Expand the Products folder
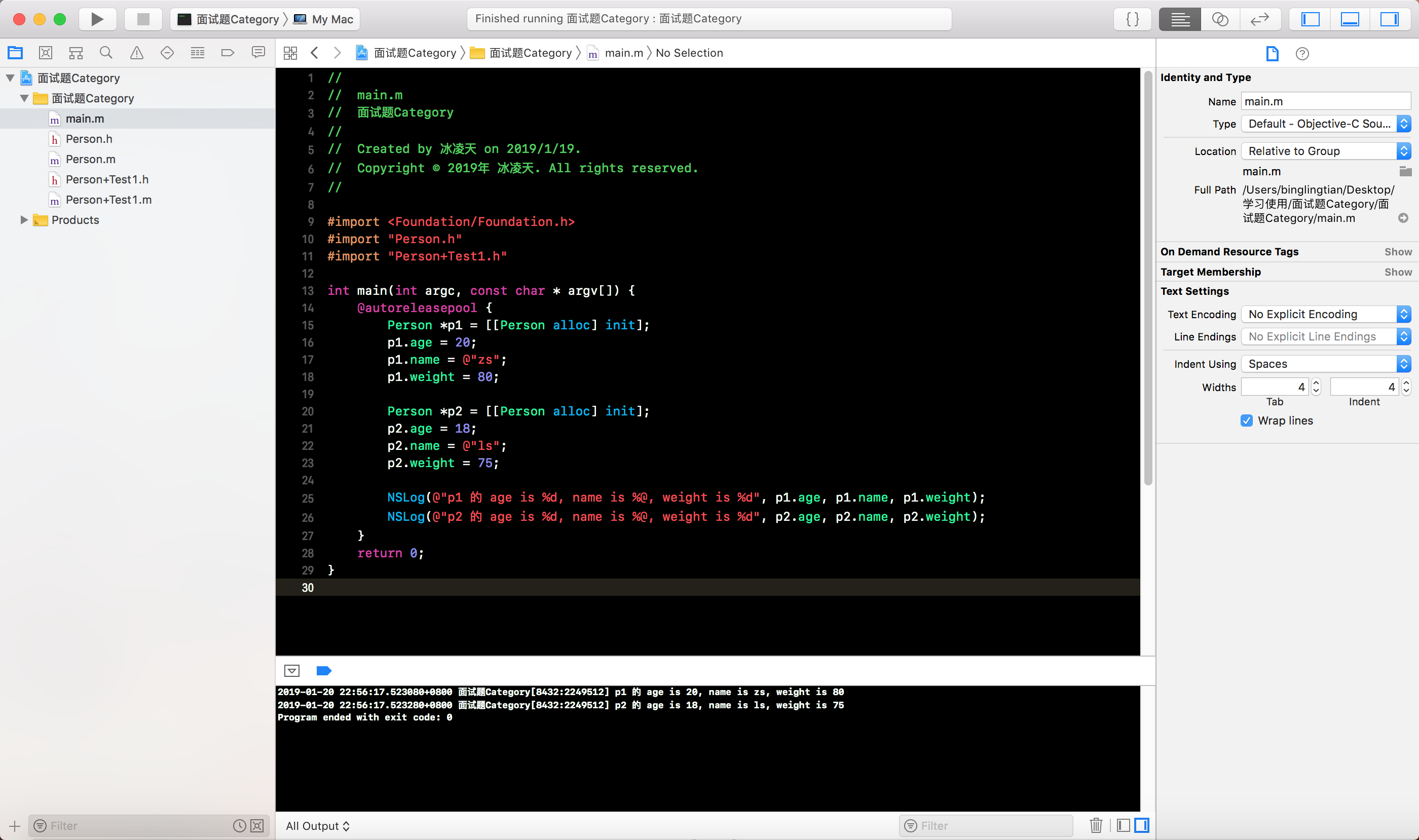 (x=24, y=220)
